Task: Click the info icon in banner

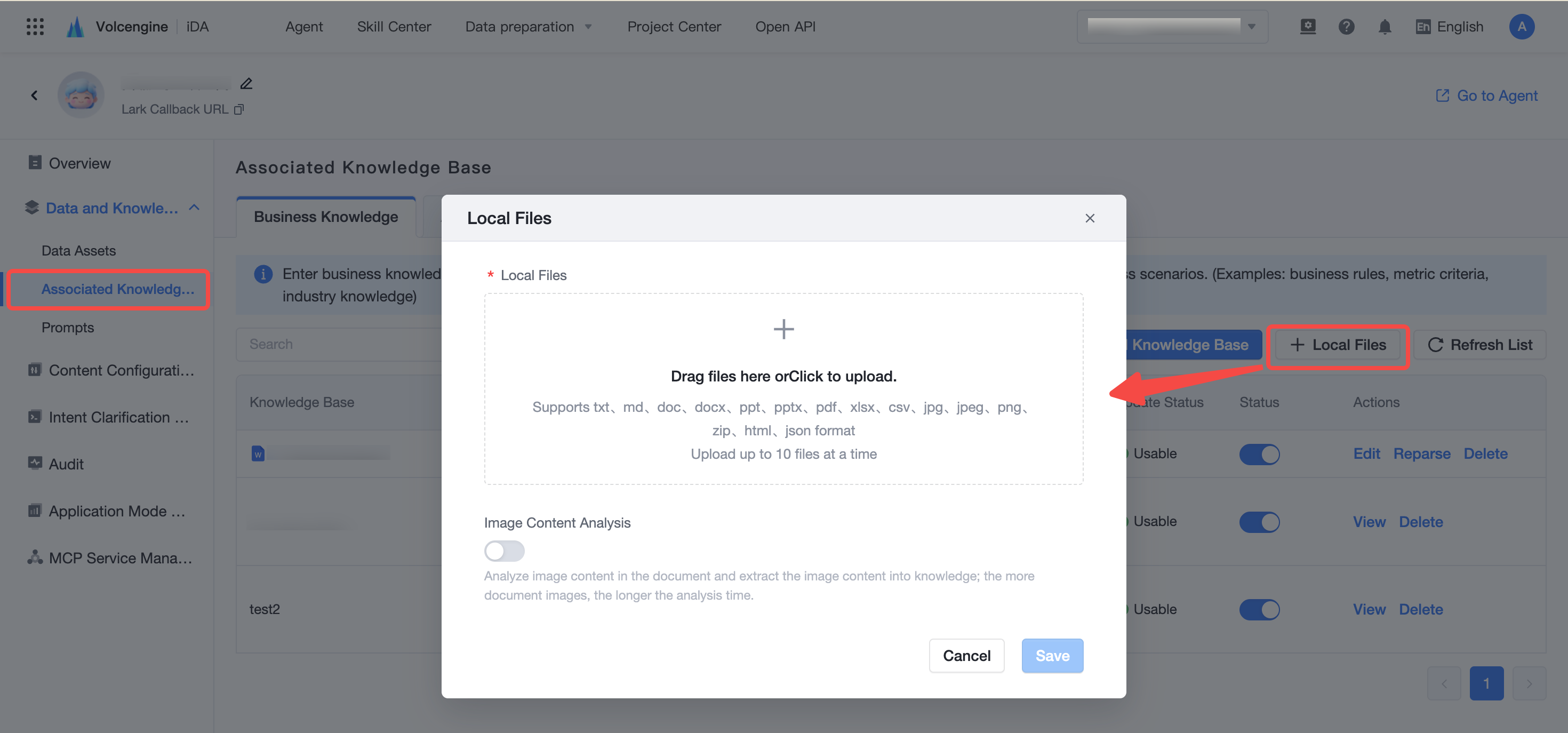Action: [x=263, y=274]
